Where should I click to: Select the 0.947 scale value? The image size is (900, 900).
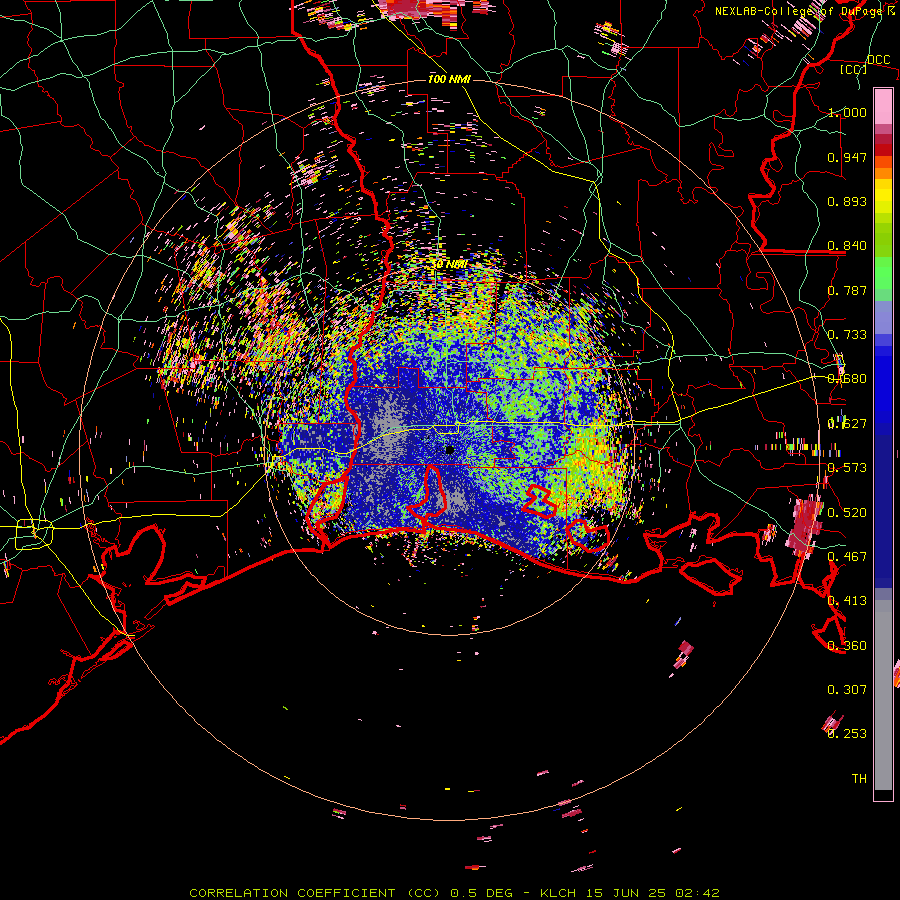click(x=847, y=157)
